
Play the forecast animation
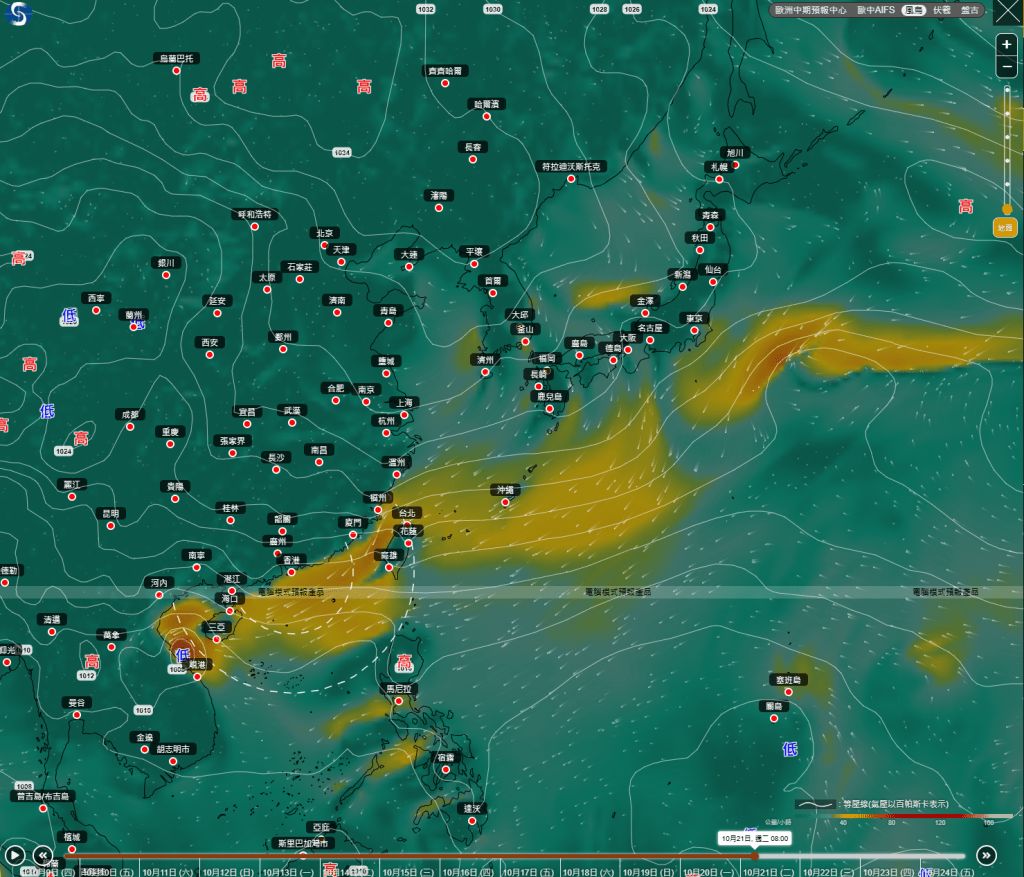tap(15, 855)
